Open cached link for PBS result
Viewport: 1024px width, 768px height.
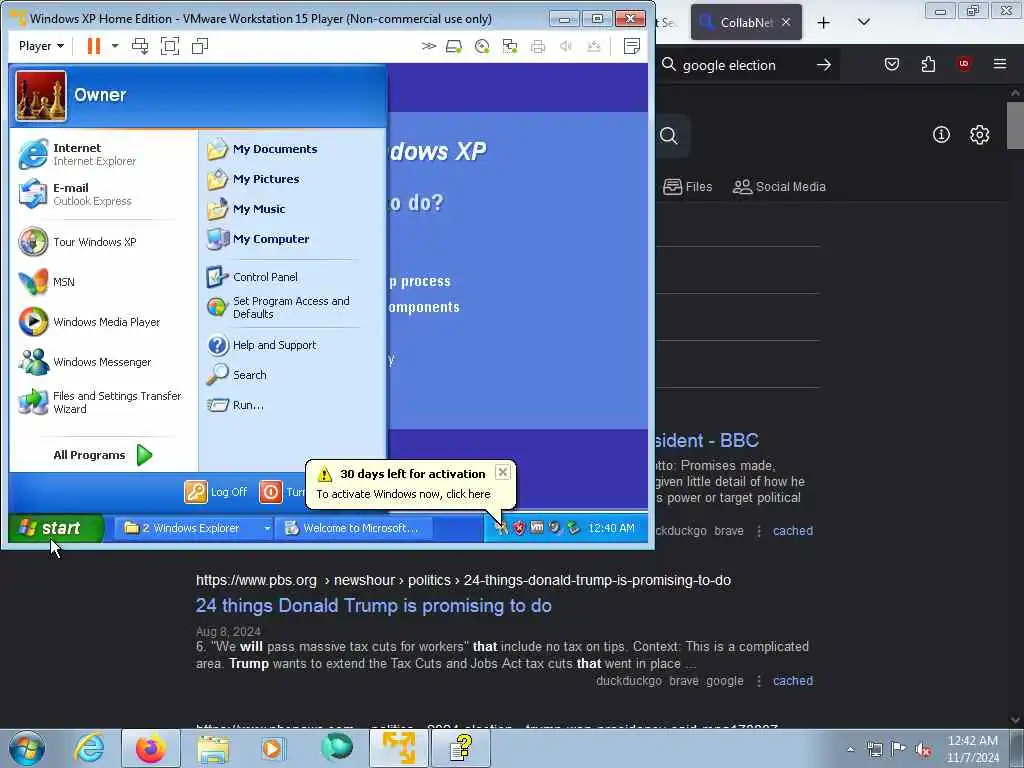(x=793, y=681)
